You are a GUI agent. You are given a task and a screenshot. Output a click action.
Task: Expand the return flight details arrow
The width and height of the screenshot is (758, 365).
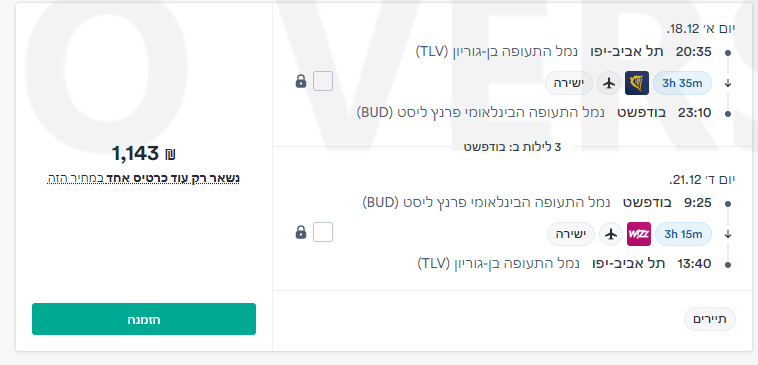728,234
